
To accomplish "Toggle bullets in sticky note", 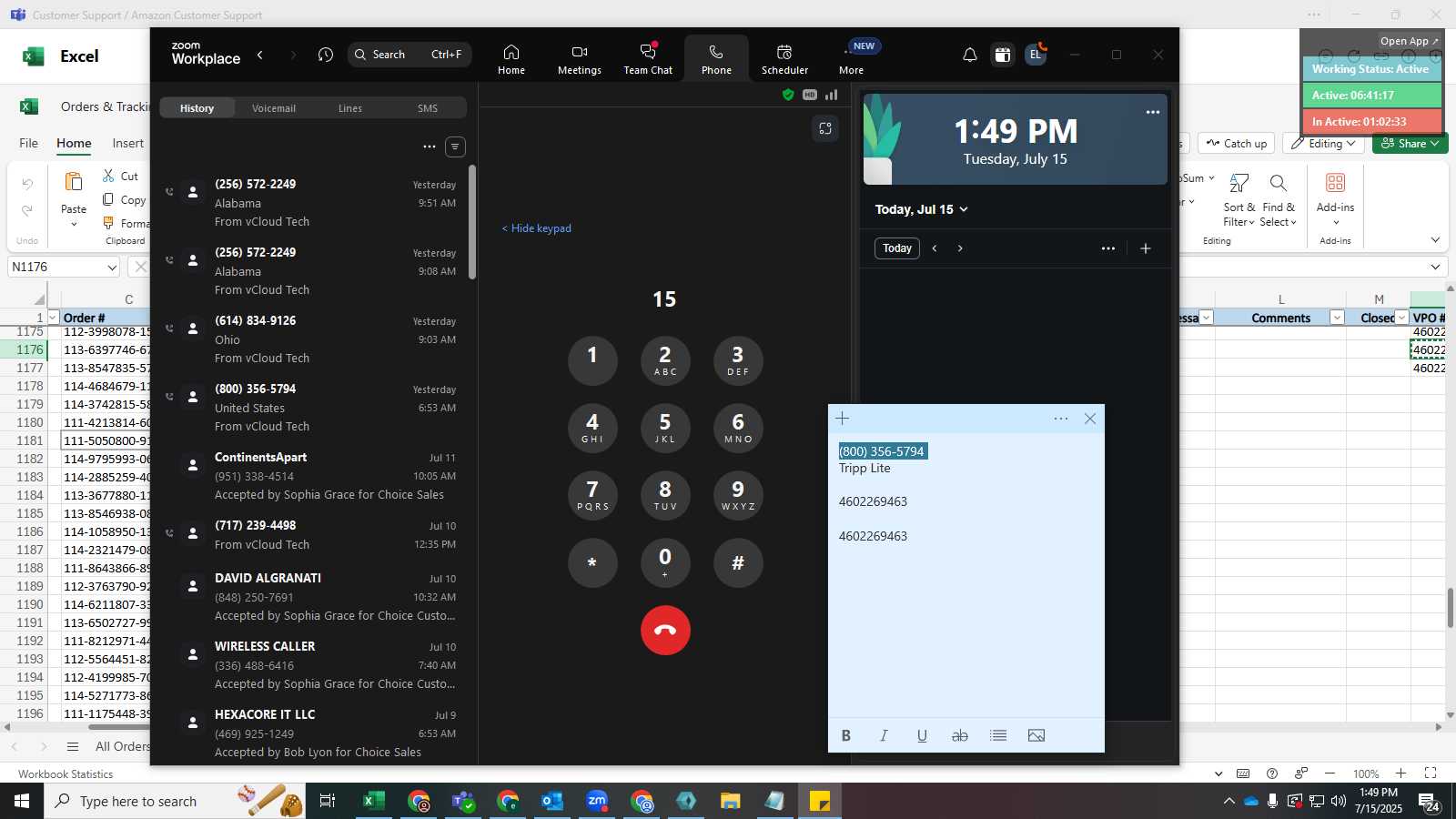I will pyautogui.click(x=998, y=735).
